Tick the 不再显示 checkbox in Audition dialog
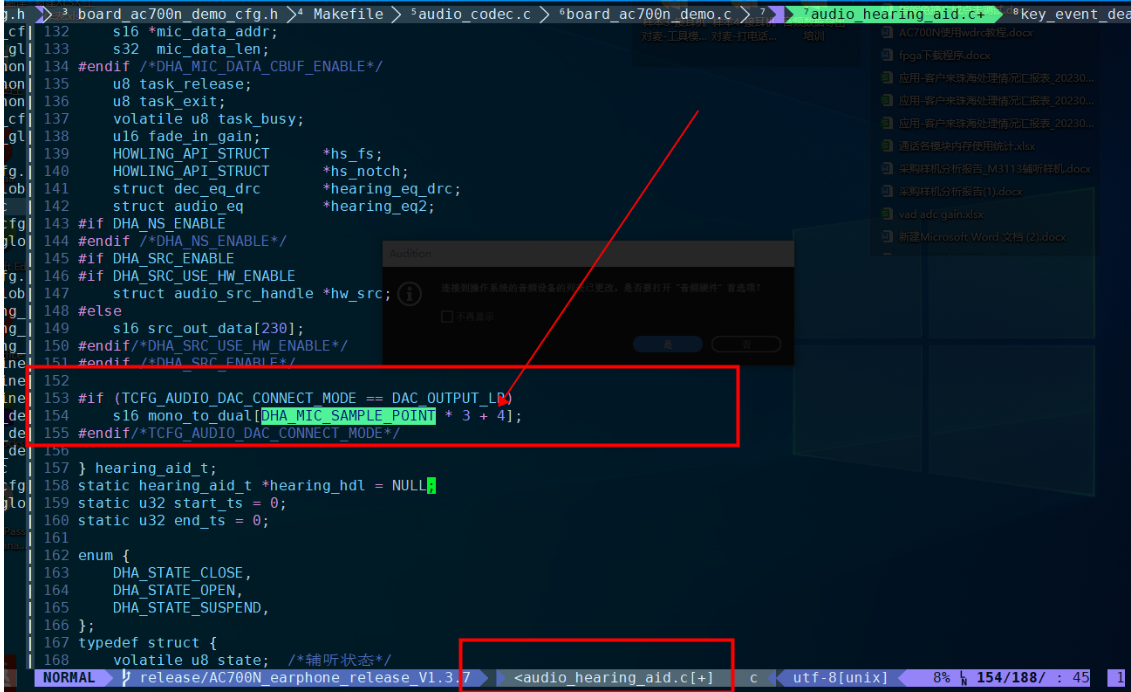This screenshot has width=1131, height=692. [447, 317]
